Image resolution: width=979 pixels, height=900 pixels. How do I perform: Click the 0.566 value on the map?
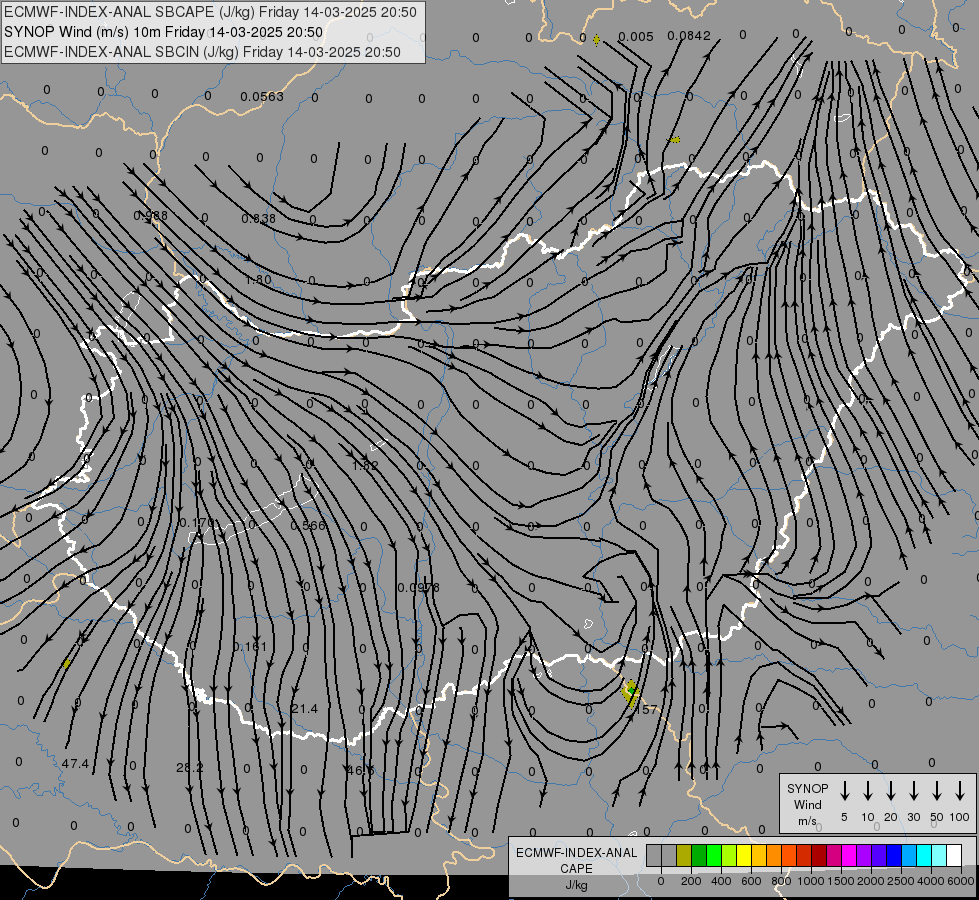point(308,525)
